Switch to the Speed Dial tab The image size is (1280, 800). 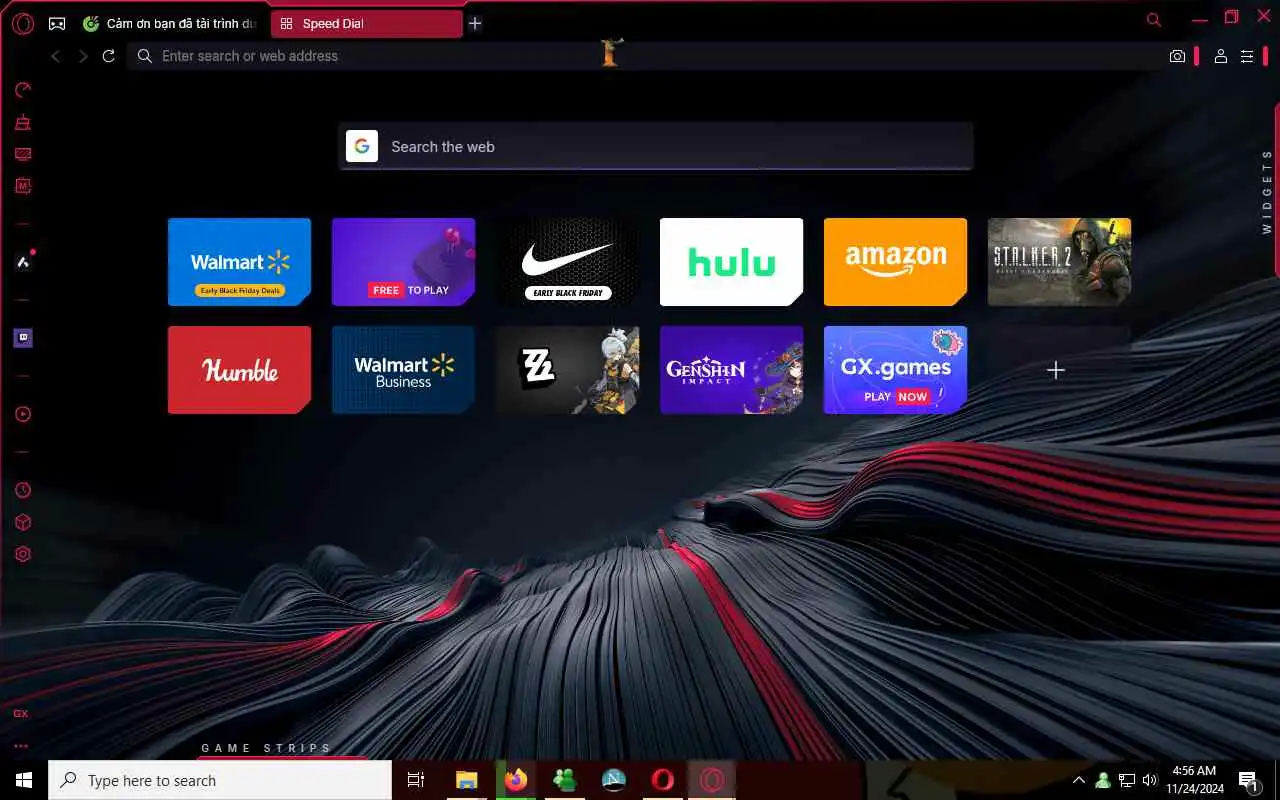[366, 23]
